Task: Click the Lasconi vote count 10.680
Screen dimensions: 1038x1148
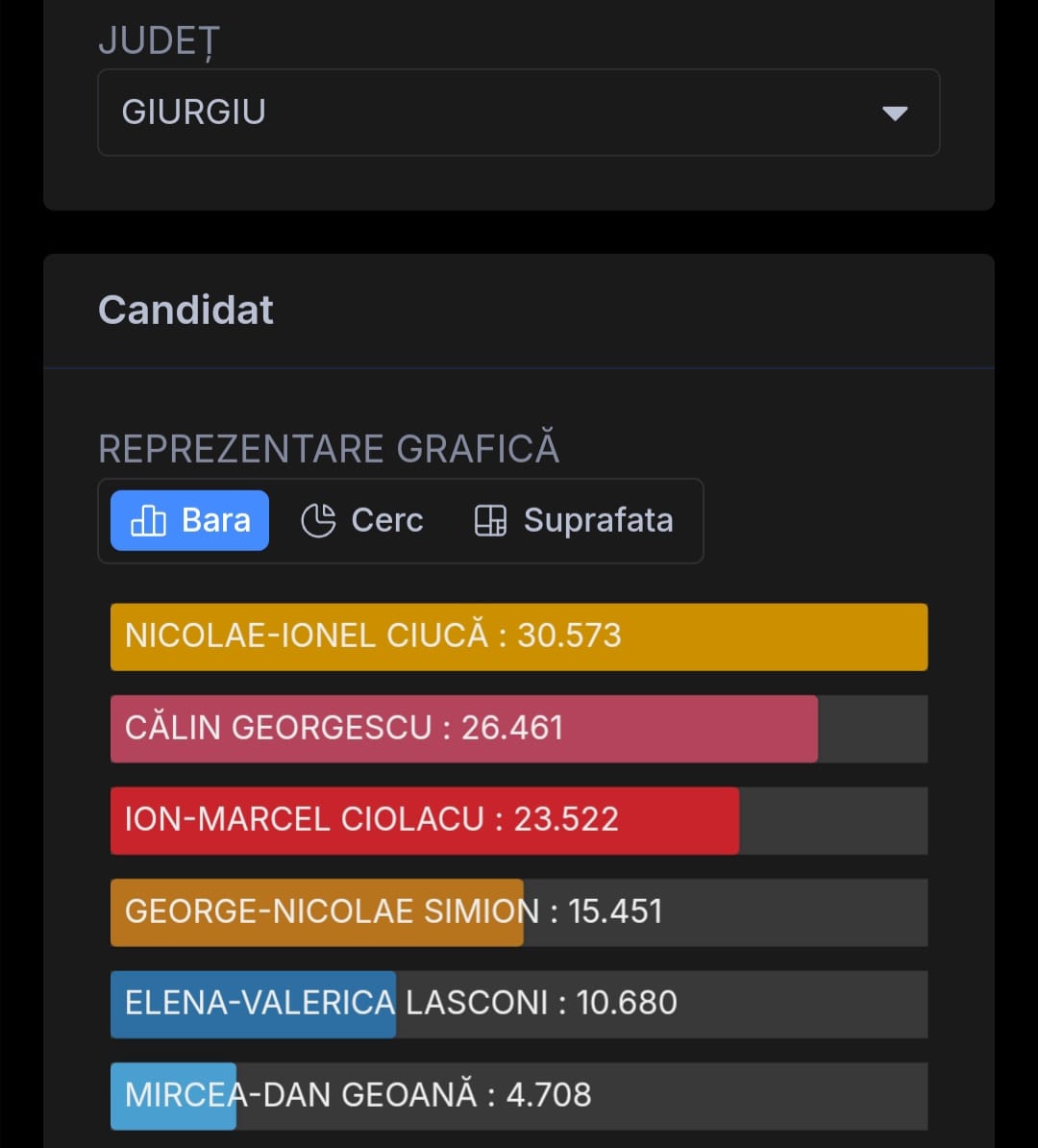Action: coord(627,1003)
